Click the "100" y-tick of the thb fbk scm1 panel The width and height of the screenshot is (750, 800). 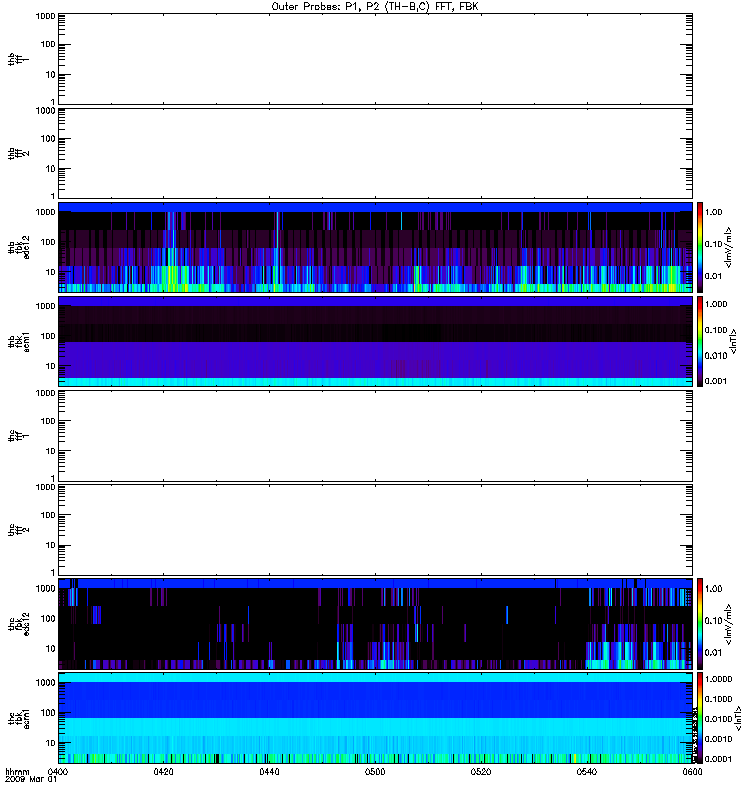coord(48,336)
